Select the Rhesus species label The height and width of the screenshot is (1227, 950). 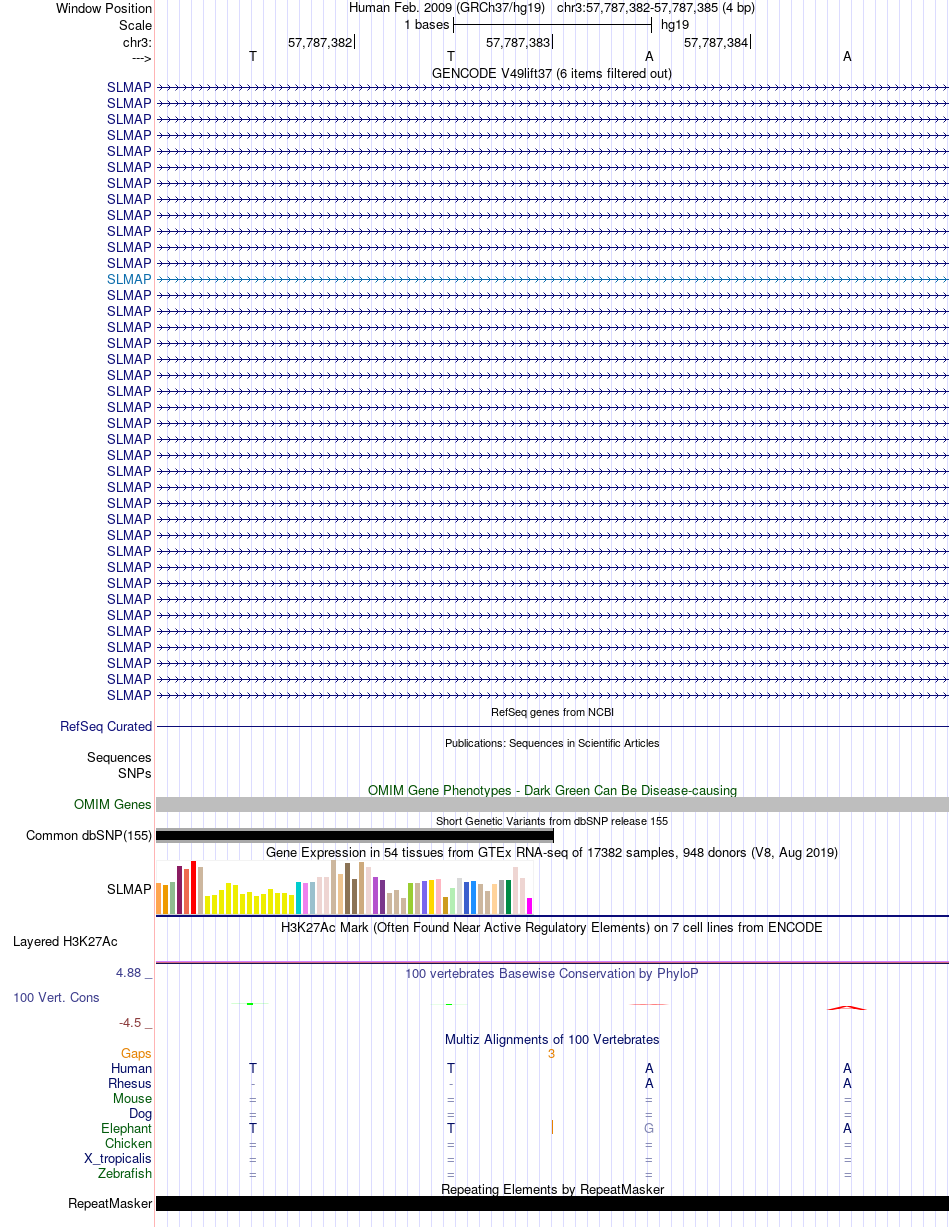point(130,1083)
